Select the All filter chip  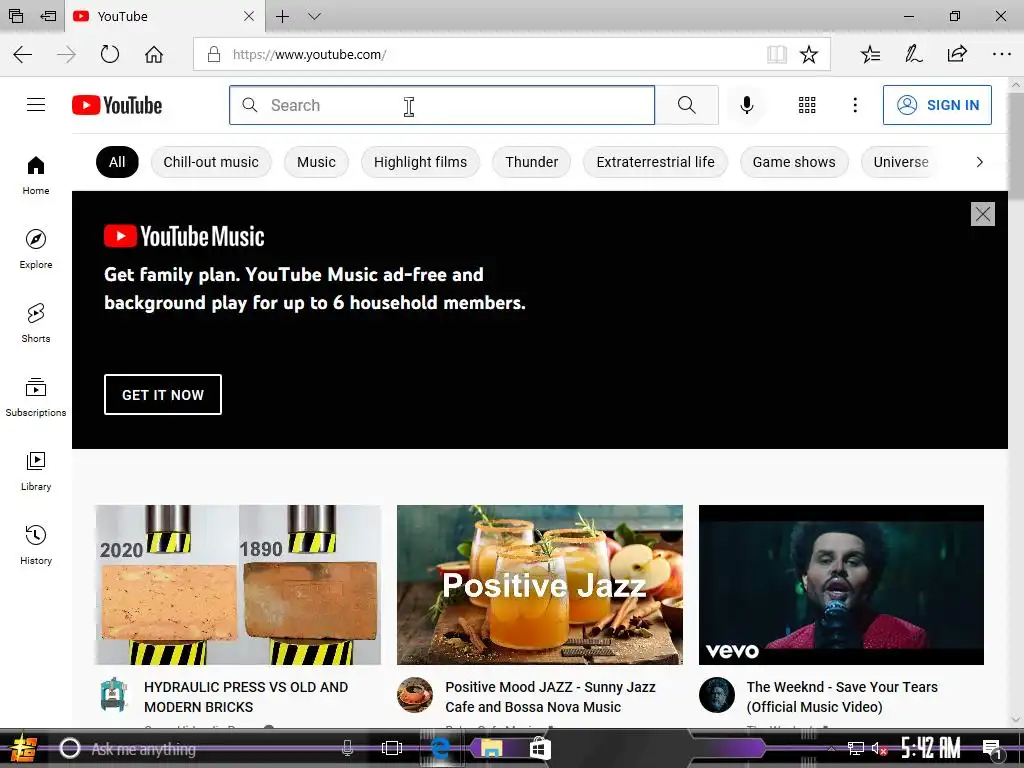point(117,162)
